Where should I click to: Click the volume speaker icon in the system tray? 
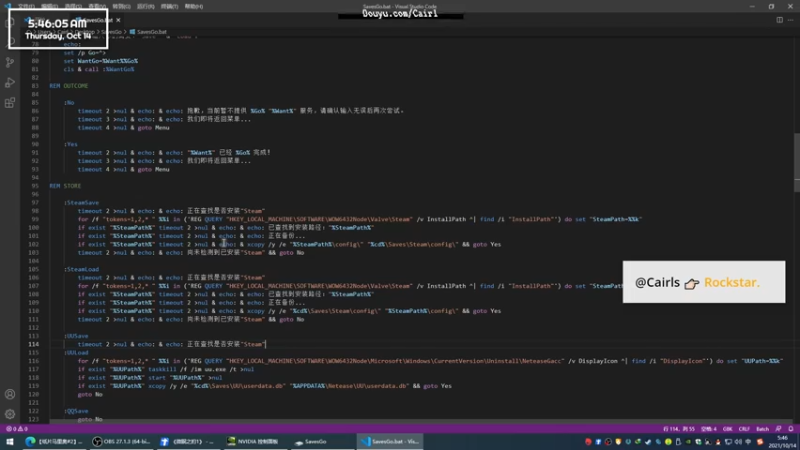738,442
